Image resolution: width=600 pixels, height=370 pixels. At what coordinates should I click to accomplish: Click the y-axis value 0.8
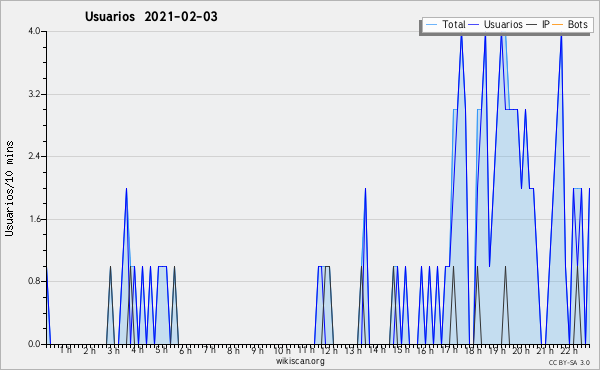[34, 282]
